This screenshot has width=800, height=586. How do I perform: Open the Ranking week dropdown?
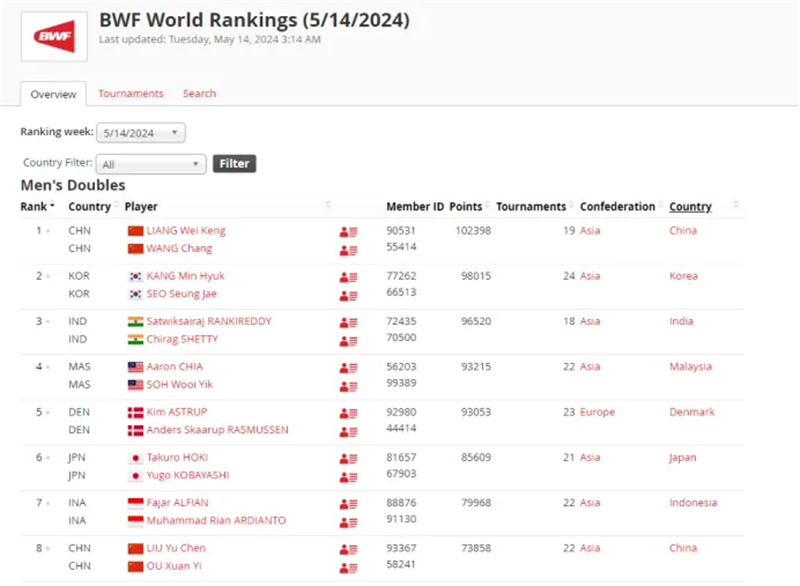[x=141, y=132]
